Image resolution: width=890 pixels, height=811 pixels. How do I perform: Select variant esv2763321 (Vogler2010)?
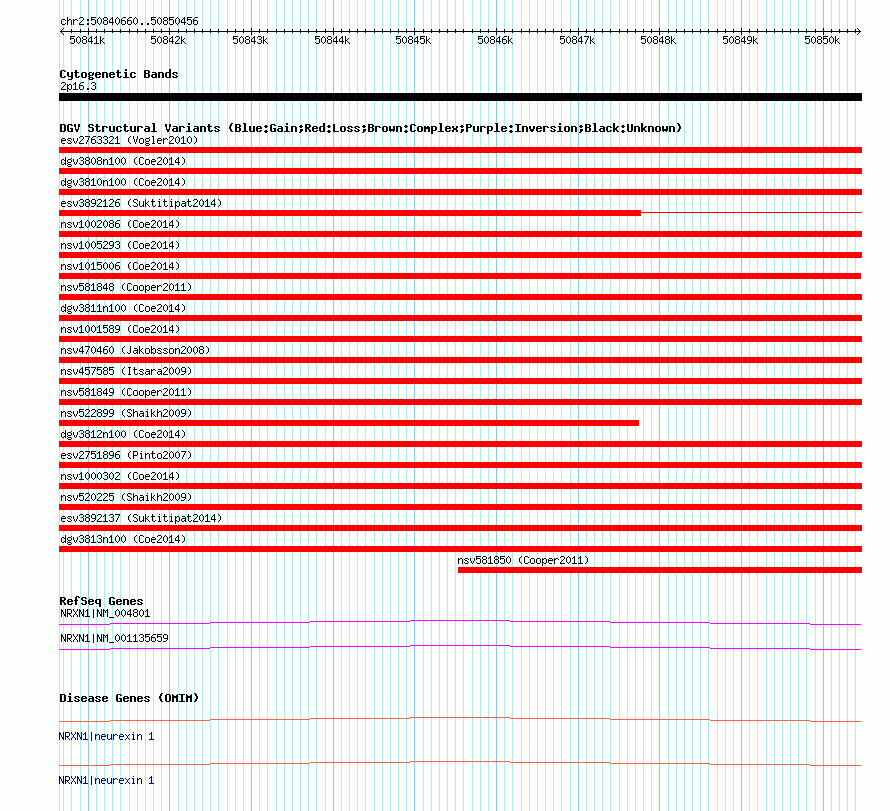[129, 141]
